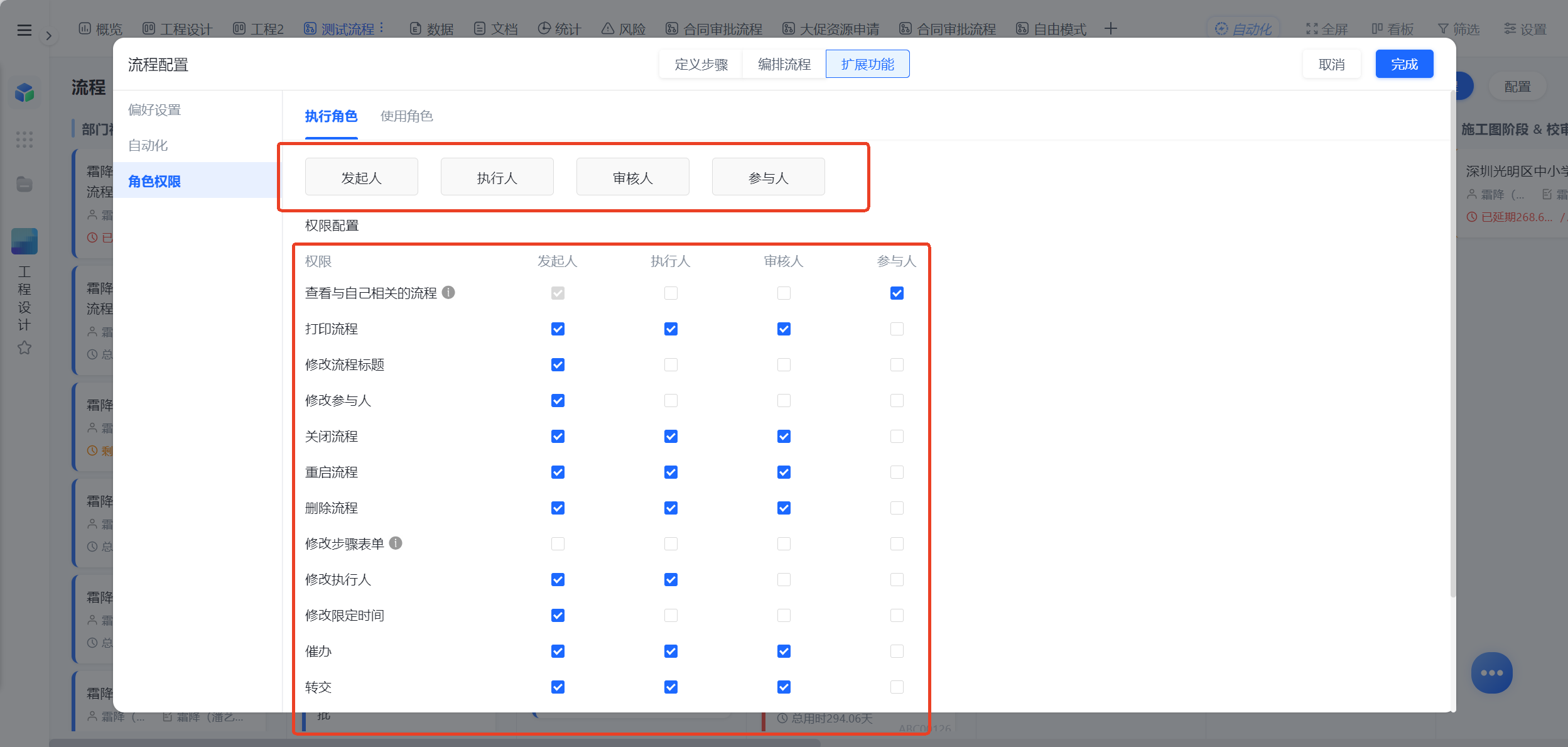Viewport: 1568px width, 747px height.
Task: Uncheck 发起人 for 修改参与人
Action: click(558, 401)
